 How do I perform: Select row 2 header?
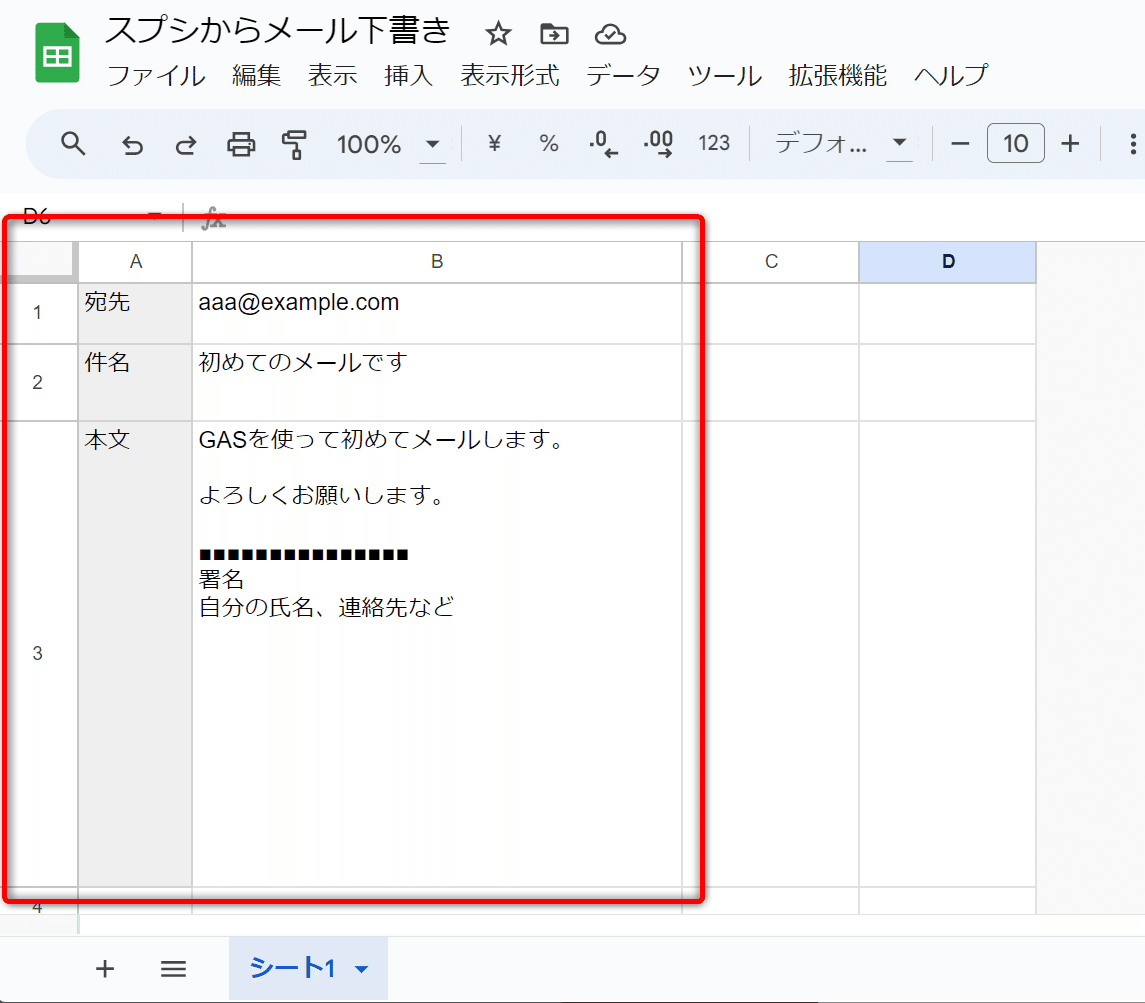point(38,382)
